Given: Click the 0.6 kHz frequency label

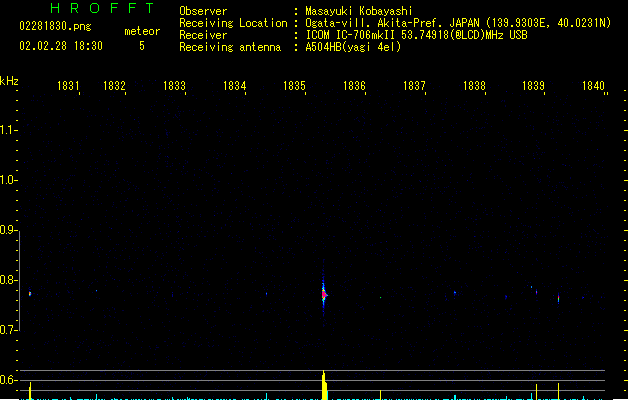Looking at the screenshot, I should click(8, 380).
